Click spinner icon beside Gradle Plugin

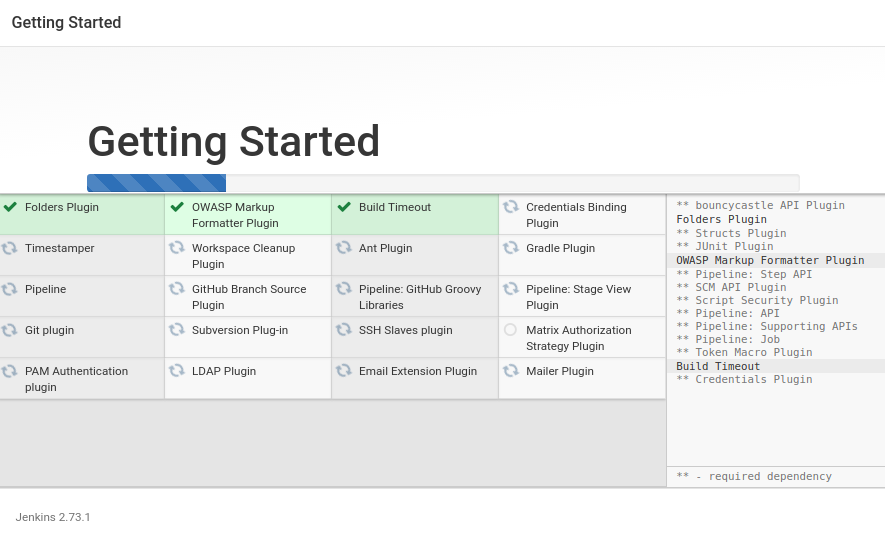(x=511, y=248)
